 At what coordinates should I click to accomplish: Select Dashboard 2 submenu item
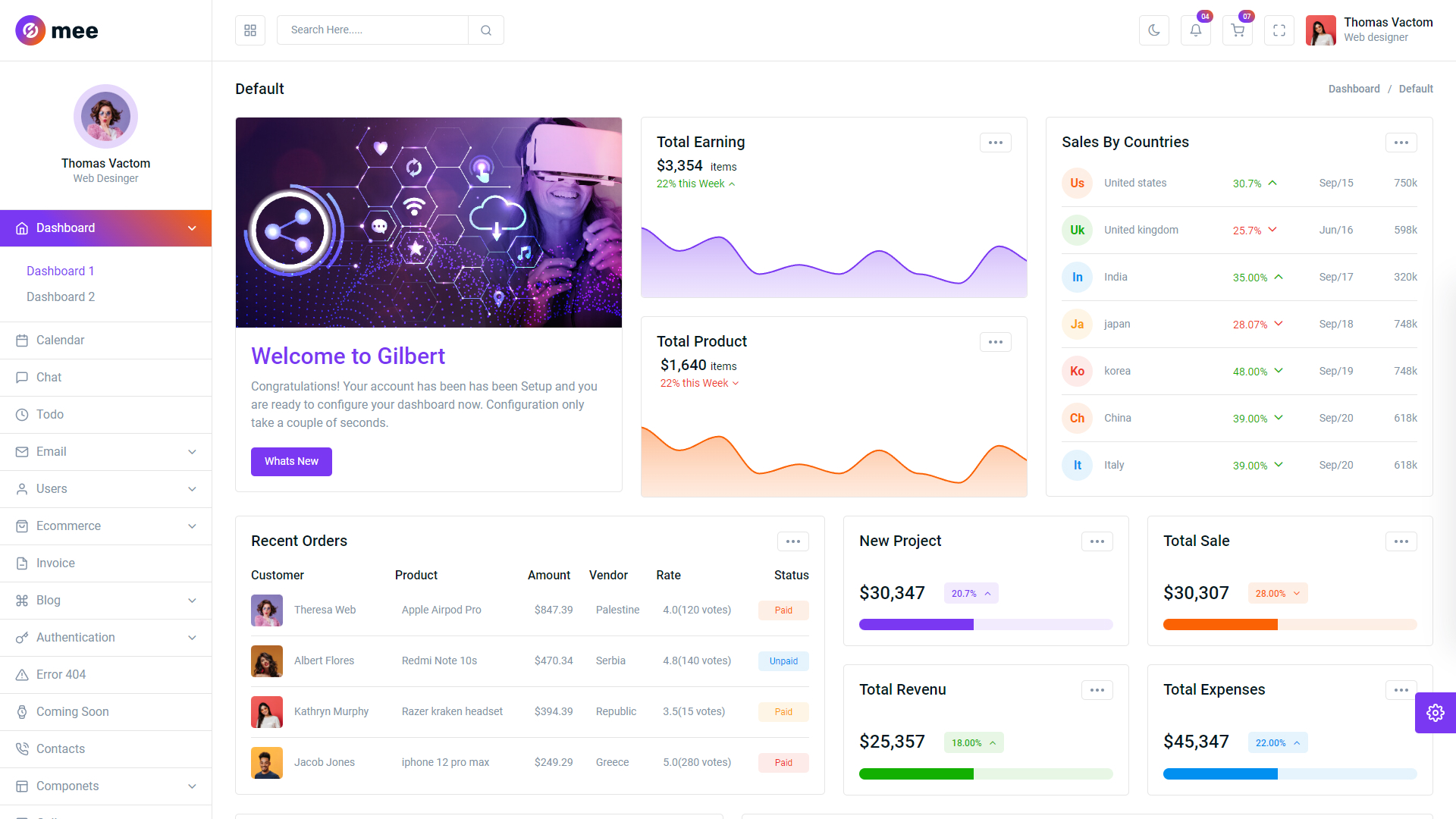[61, 297]
